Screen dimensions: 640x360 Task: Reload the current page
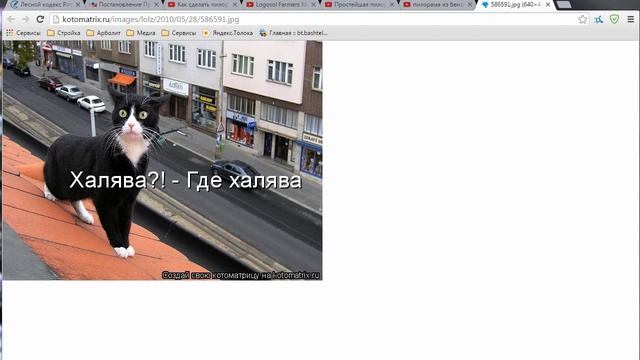40,19
